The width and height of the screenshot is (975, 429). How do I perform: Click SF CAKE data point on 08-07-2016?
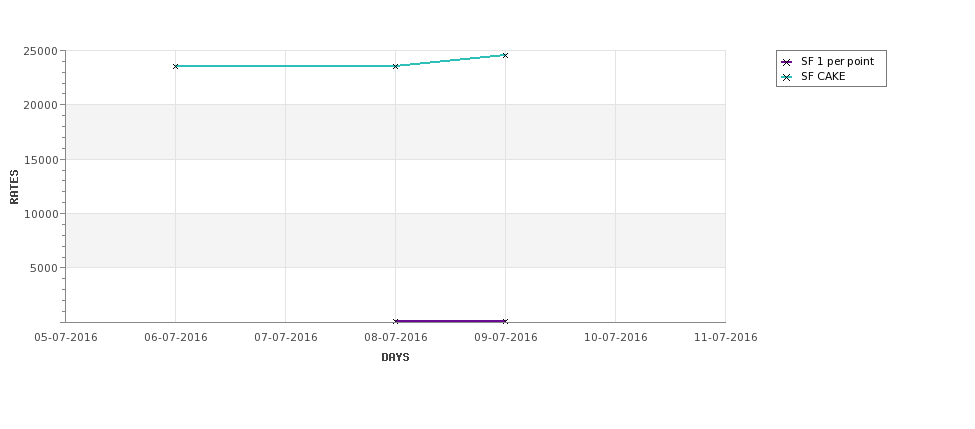tap(395, 66)
